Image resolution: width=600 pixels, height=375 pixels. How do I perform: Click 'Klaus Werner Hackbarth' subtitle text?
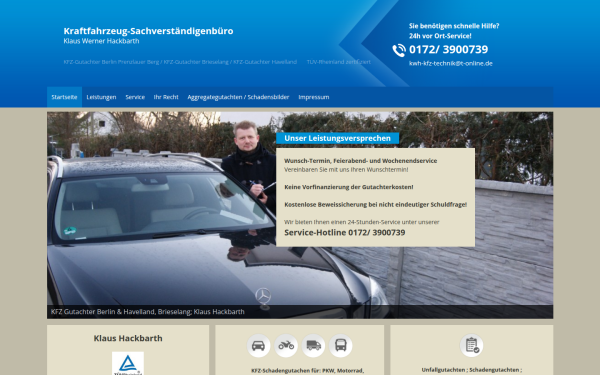click(101, 41)
